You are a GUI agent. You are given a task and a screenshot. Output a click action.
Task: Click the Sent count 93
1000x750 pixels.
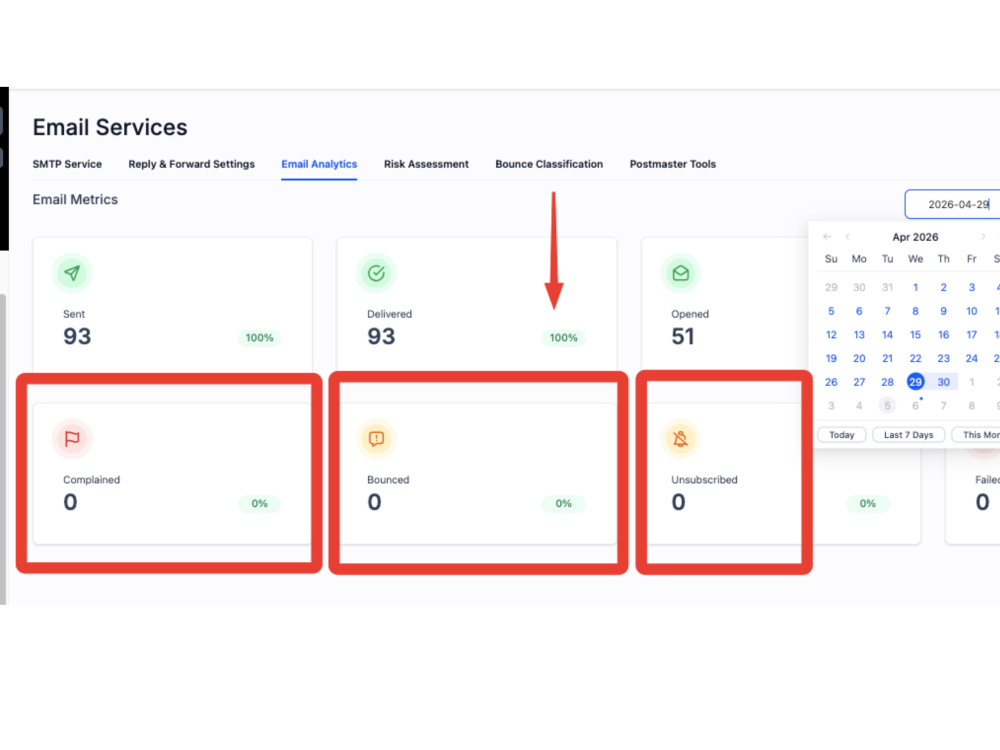coord(77,336)
